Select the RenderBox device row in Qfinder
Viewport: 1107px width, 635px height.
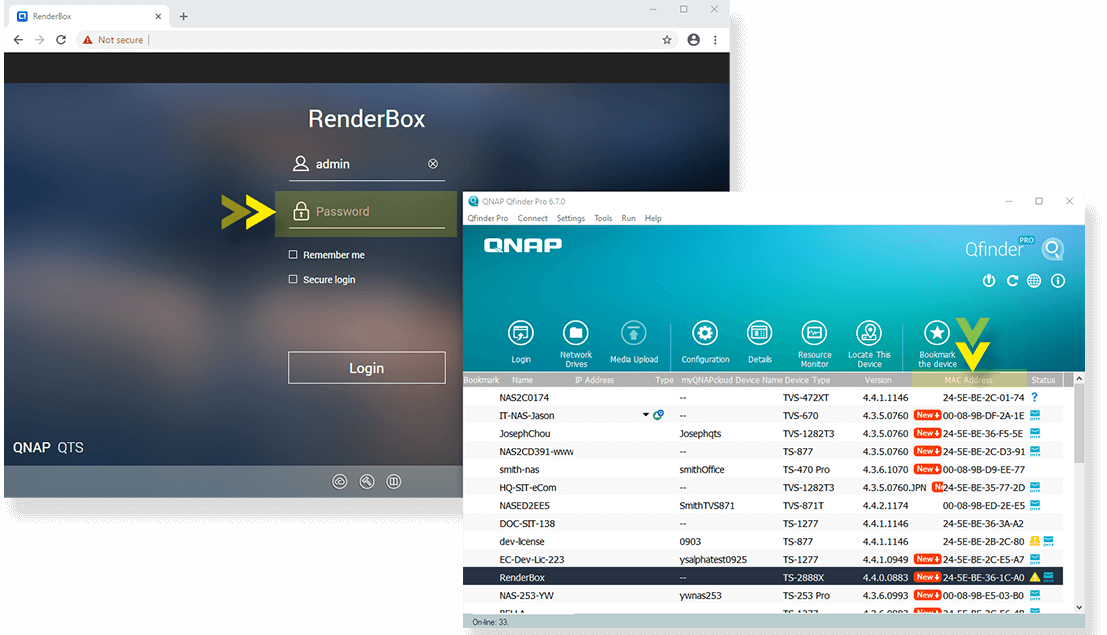(762, 577)
